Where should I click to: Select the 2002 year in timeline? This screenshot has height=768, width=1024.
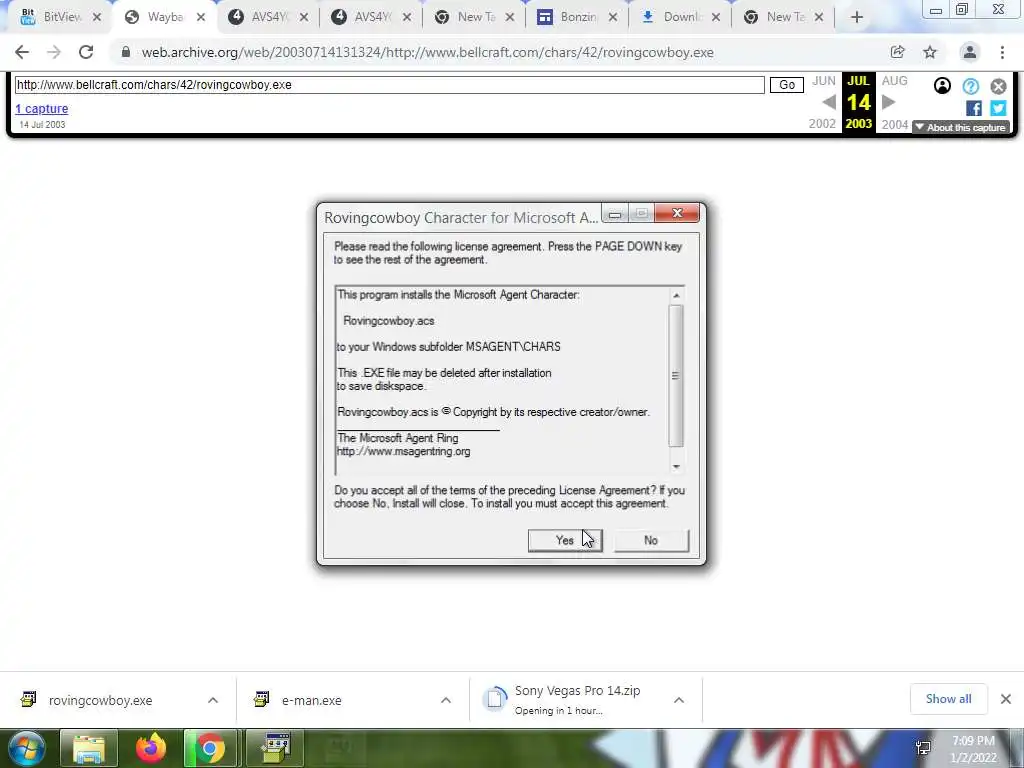[x=822, y=124]
